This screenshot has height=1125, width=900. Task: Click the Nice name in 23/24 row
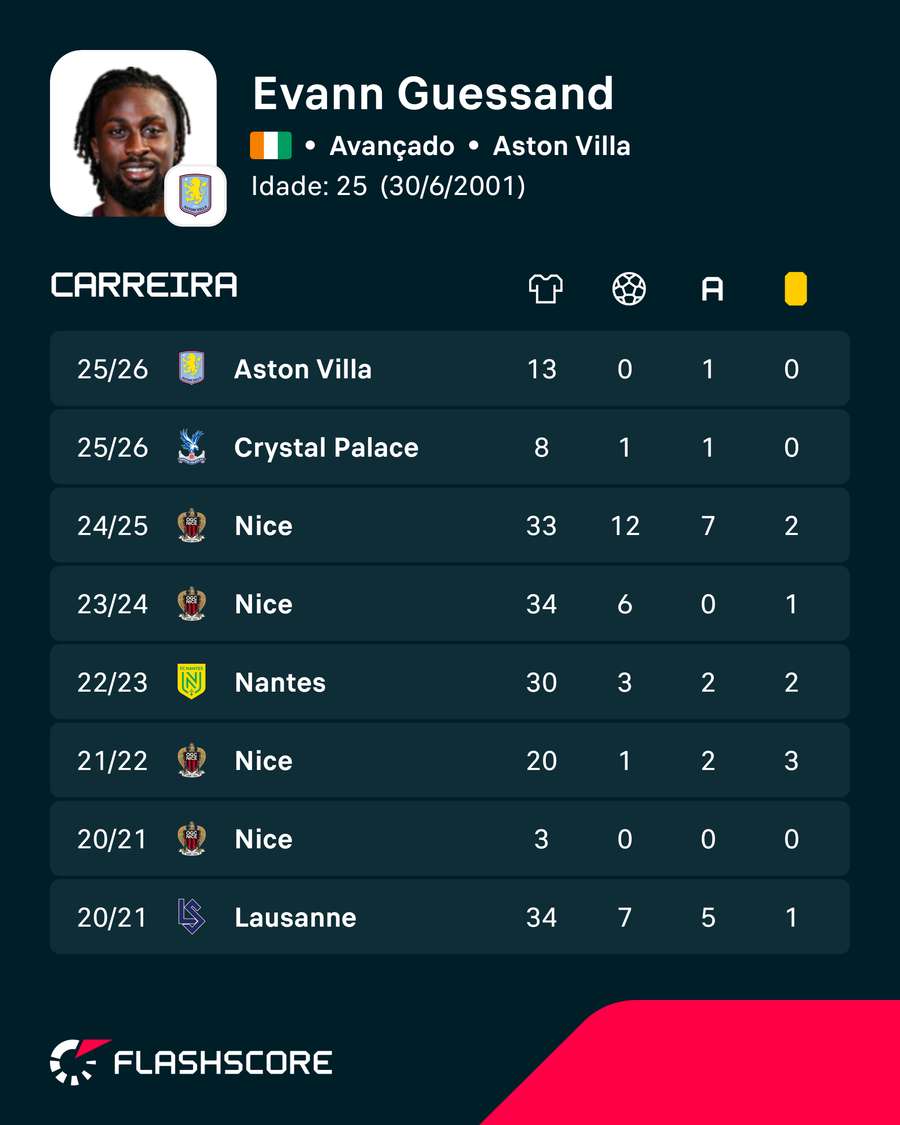pyautogui.click(x=263, y=604)
